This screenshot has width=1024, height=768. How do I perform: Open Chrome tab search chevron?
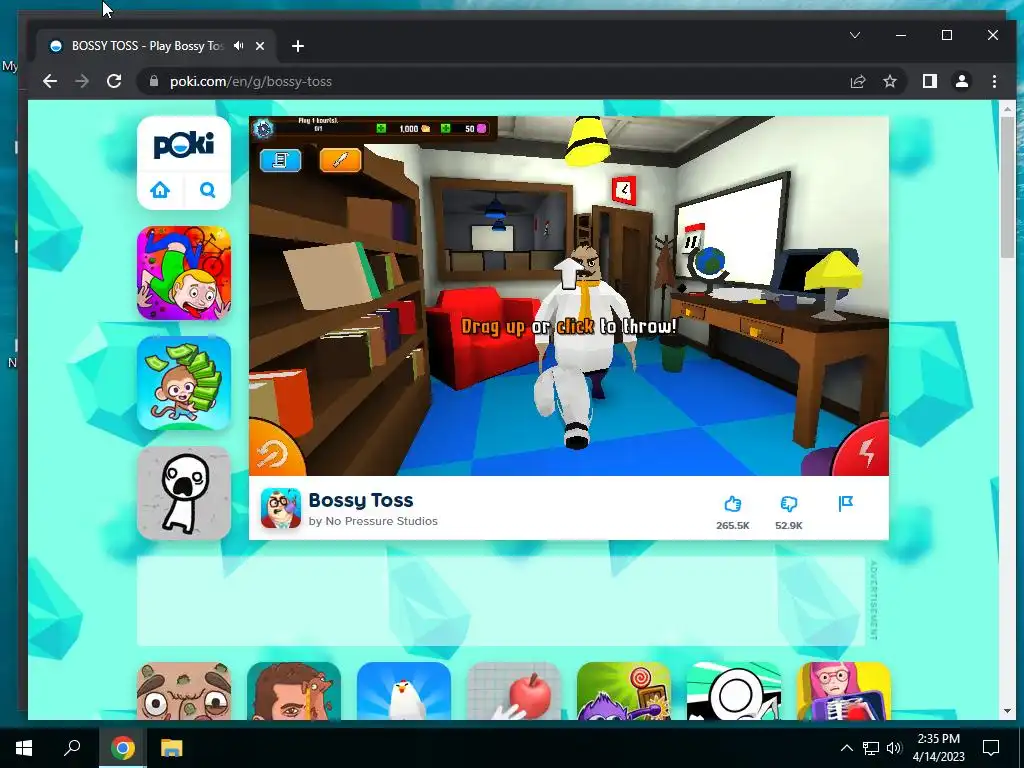pyautogui.click(x=855, y=35)
